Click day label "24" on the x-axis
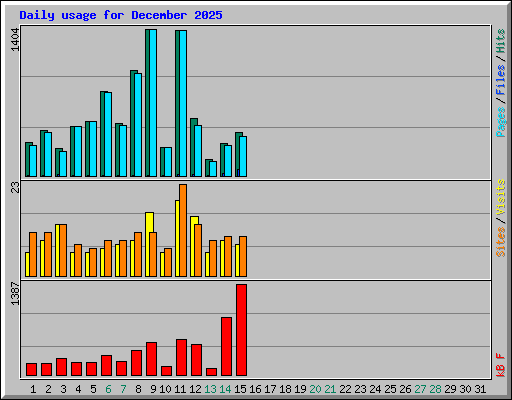 tap(375, 389)
